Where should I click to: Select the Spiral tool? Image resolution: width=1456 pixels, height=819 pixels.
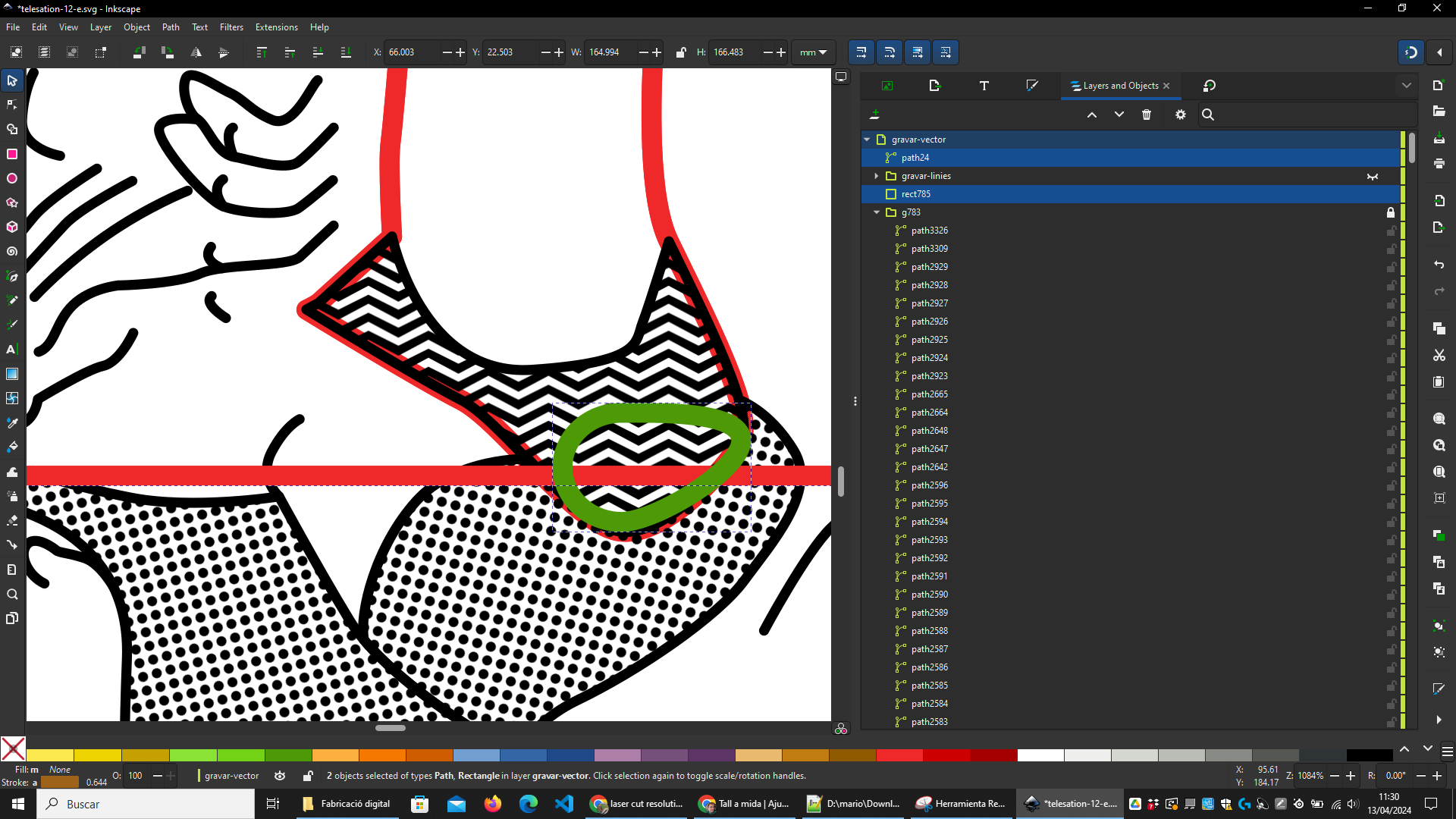pos(12,251)
